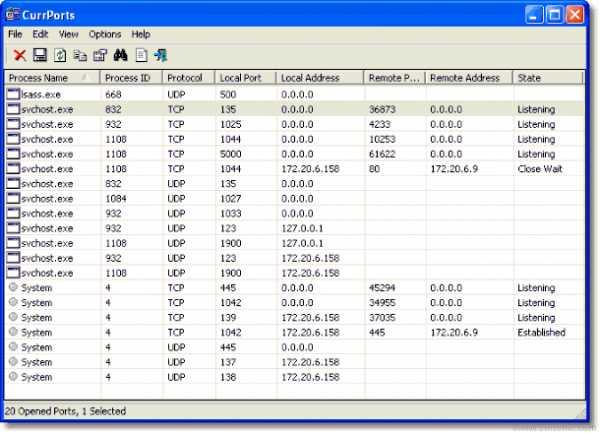Click local port 139 cell

228,317
